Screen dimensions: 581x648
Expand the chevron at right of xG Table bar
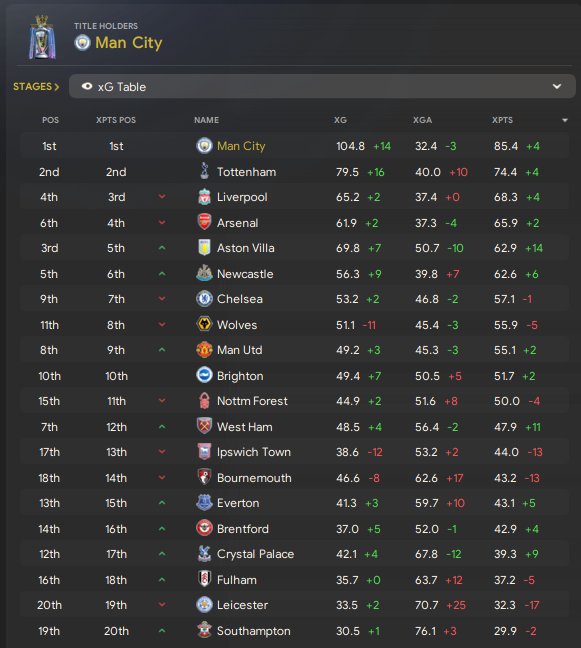[x=557, y=86]
